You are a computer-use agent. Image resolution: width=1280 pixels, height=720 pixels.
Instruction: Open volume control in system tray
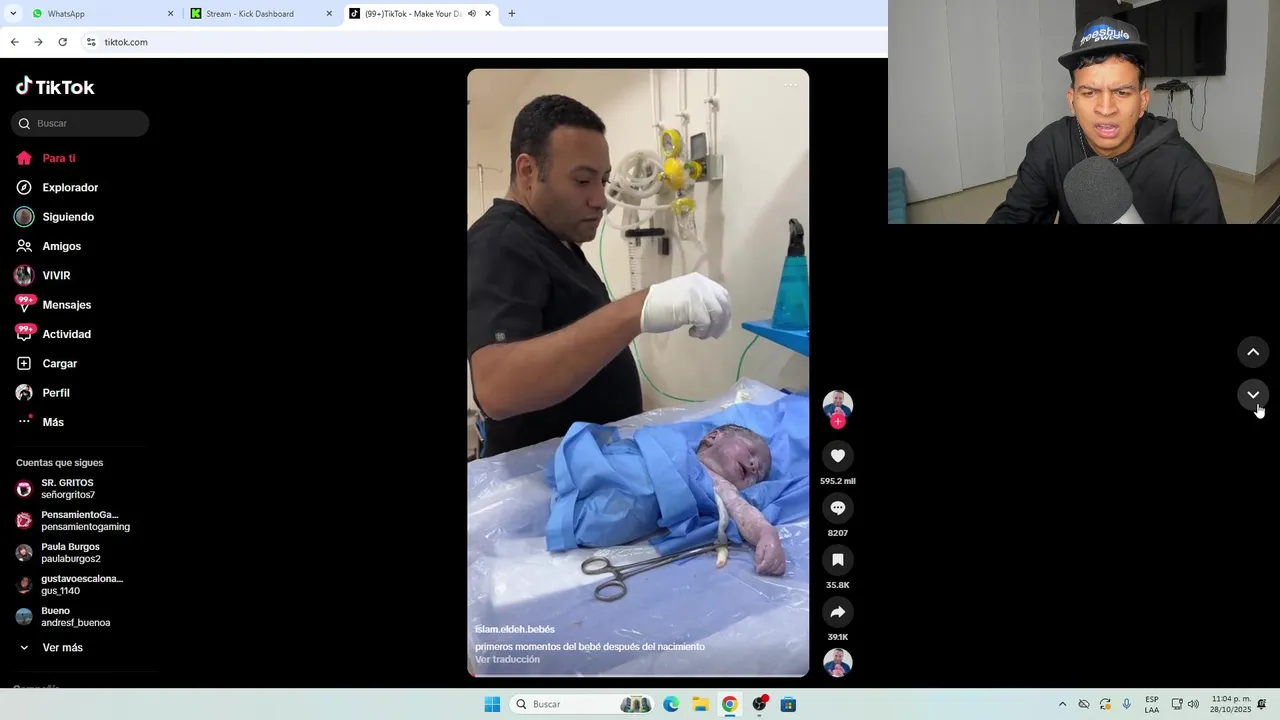click(x=1193, y=704)
